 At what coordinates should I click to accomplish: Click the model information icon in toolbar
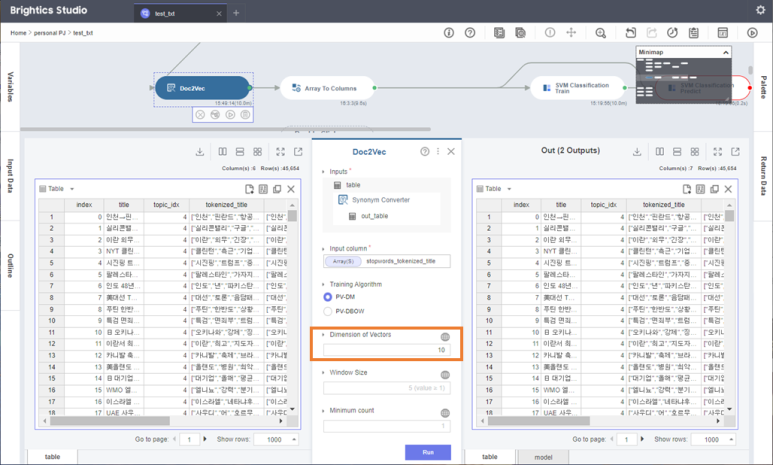(449, 33)
